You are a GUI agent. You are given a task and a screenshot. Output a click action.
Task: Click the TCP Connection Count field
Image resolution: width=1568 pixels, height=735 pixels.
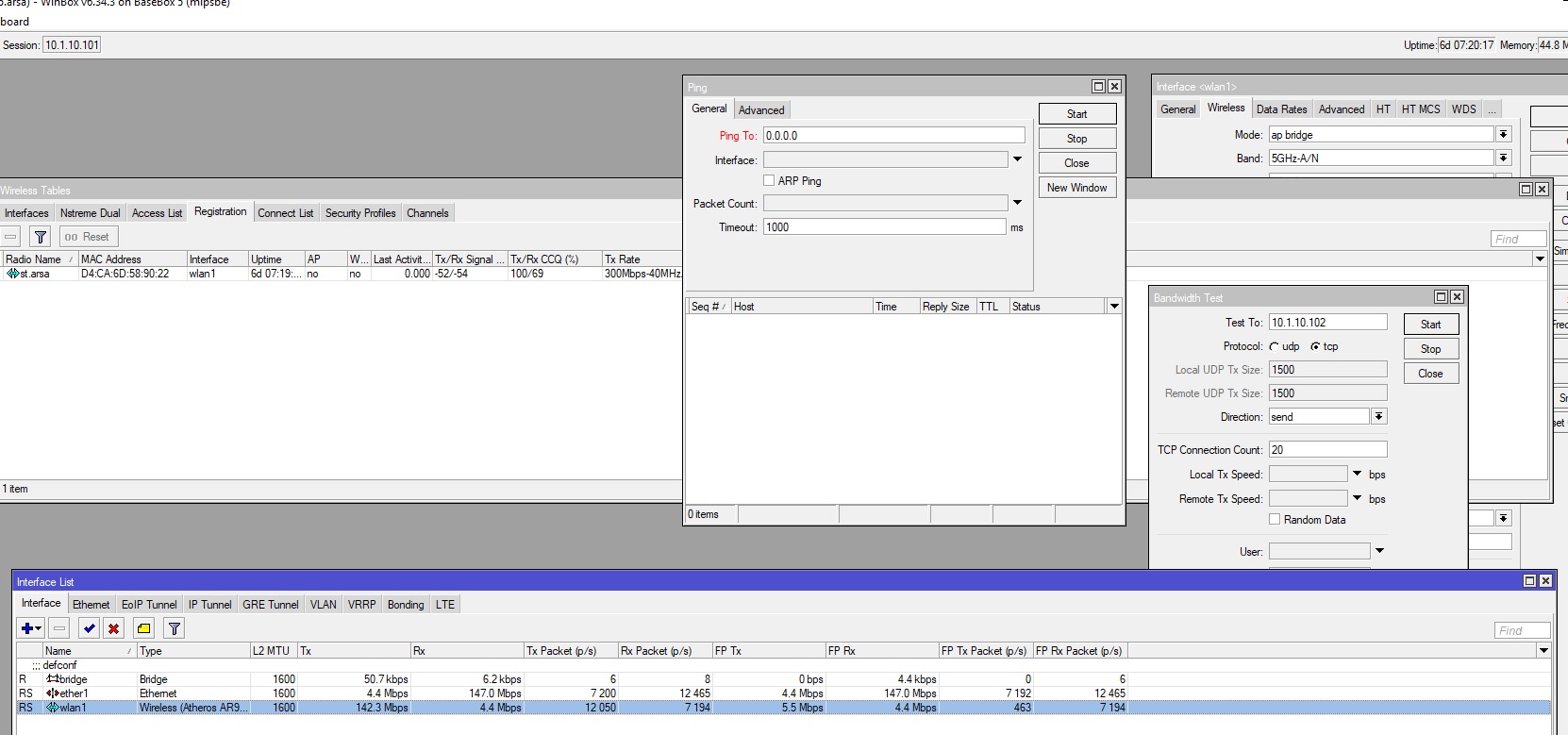[x=1328, y=449]
